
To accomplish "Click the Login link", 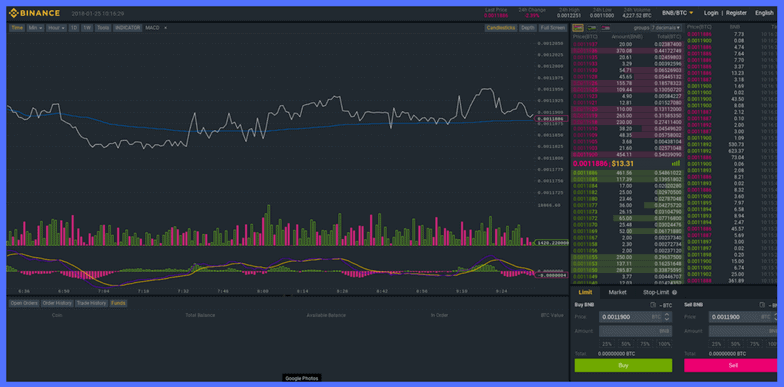I will coord(711,13).
